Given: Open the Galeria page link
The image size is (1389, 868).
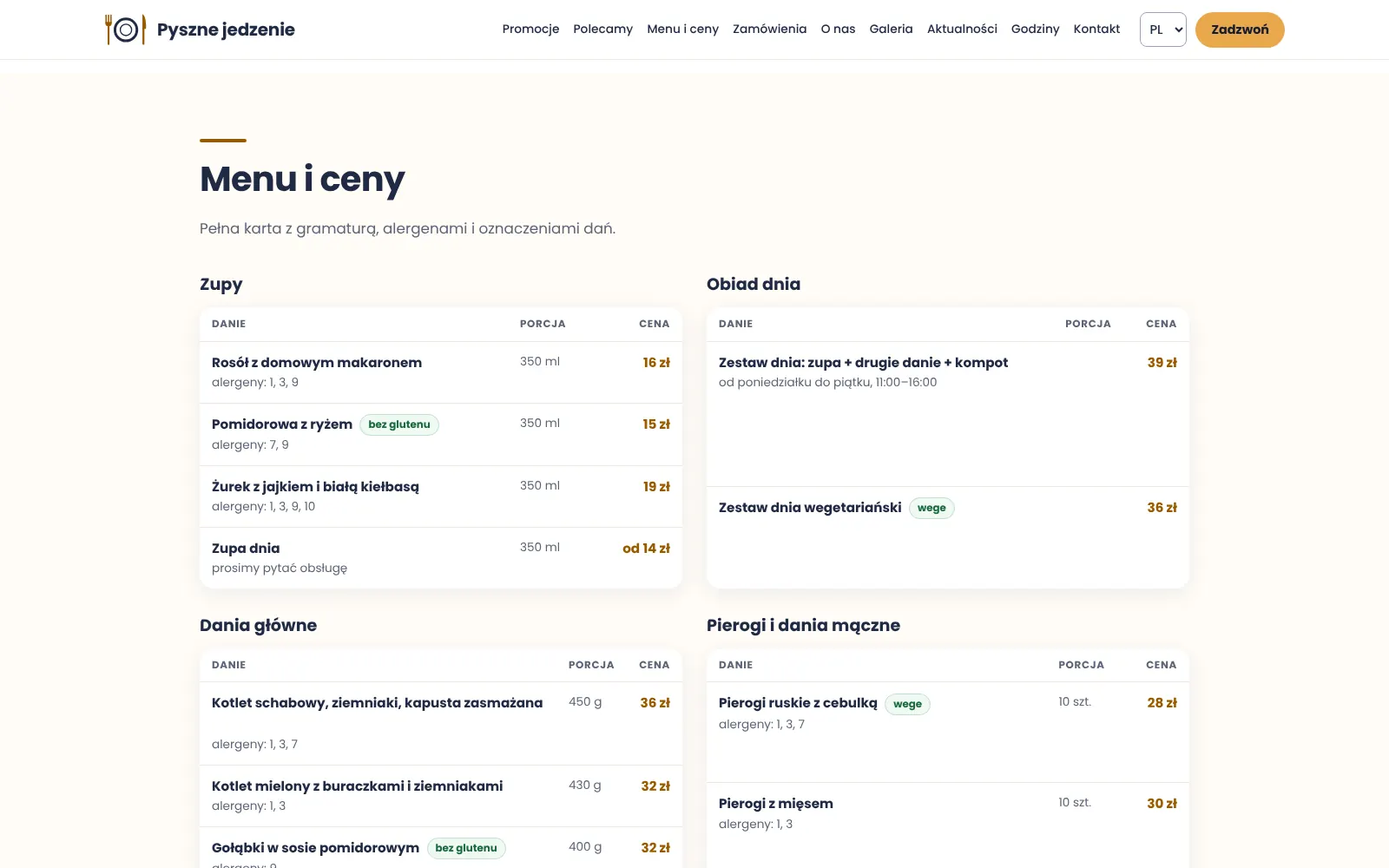Looking at the screenshot, I should click(x=891, y=30).
